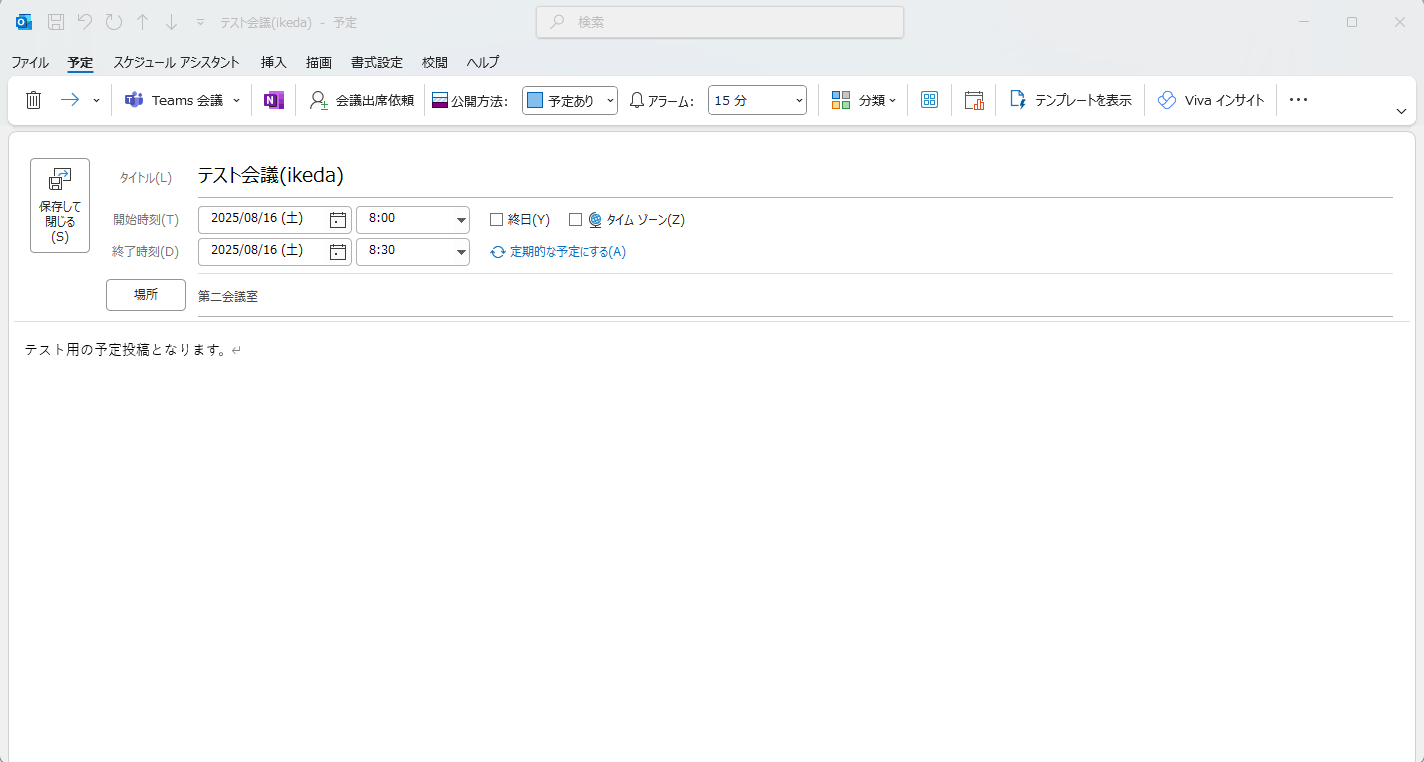Click the Save floppy disk icon

[57, 22]
